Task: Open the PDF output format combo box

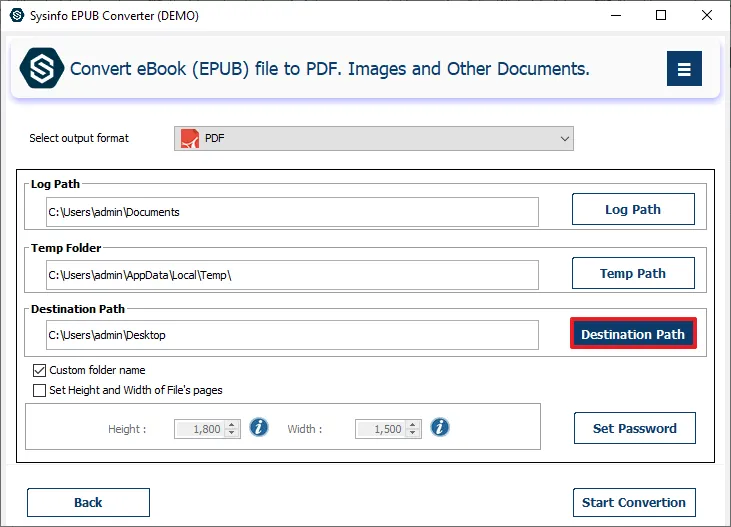Action: pyautogui.click(x=374, y=139)
